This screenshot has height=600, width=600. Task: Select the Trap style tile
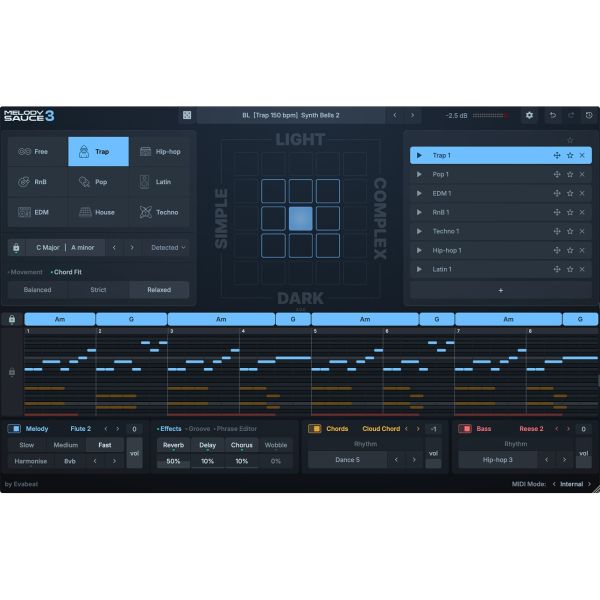point(98,152)
